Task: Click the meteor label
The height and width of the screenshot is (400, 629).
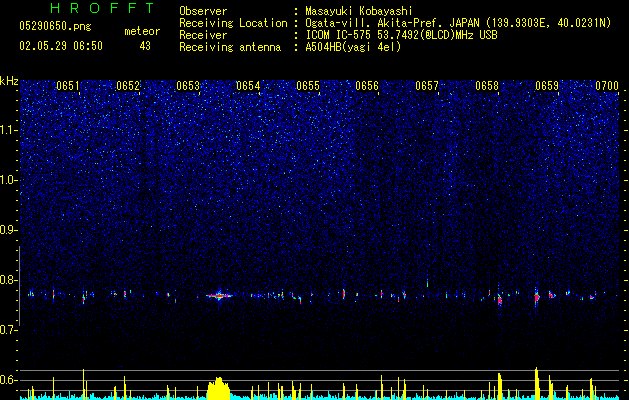Action: pos(142,31)
